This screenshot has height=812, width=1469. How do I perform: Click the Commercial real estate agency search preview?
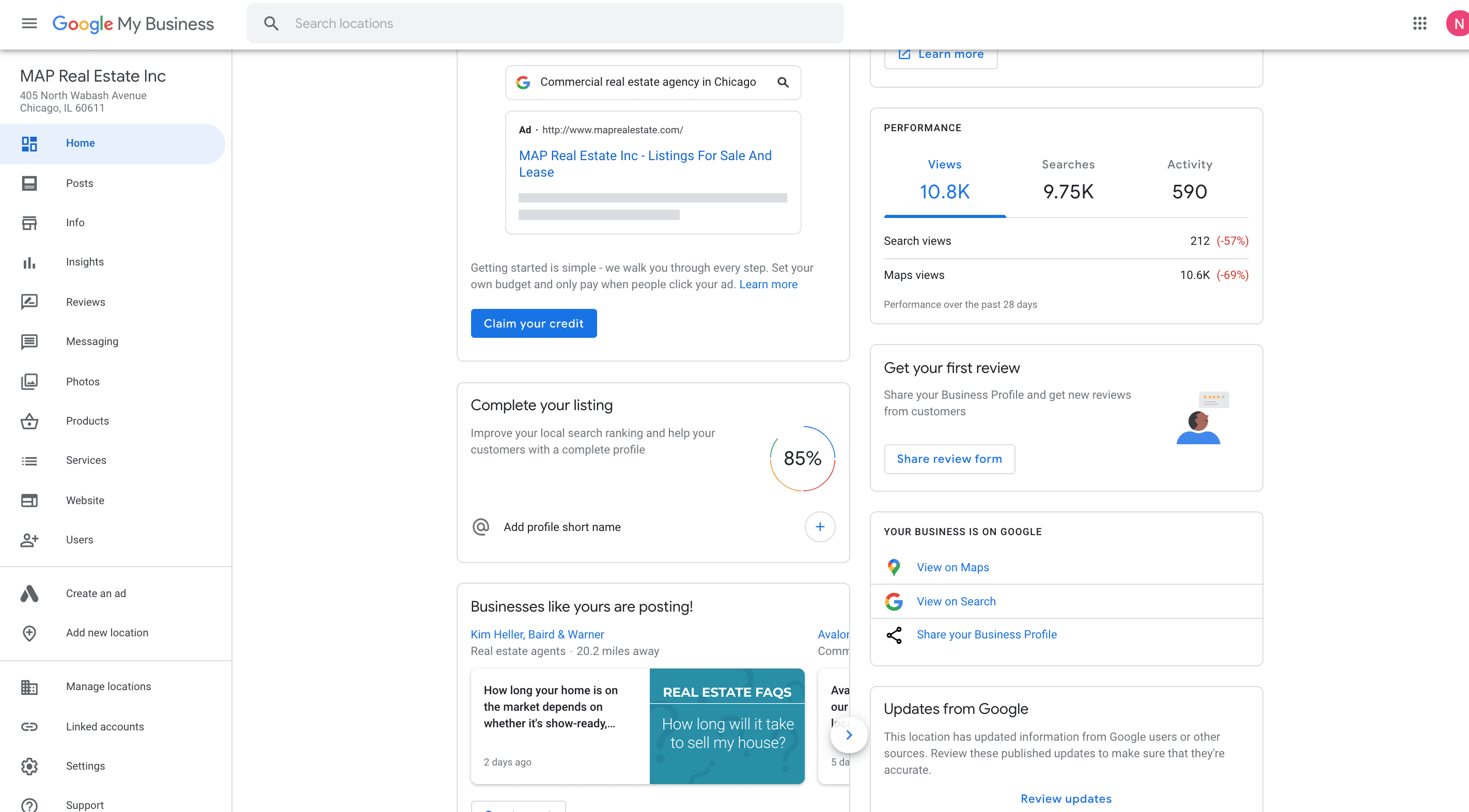coord(652,82)
